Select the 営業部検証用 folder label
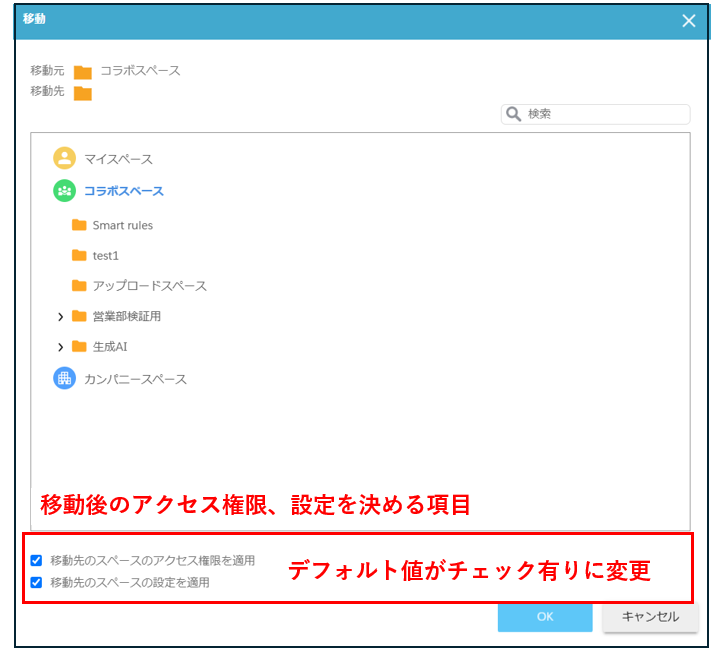Screen dimensions: 715x650 point(127,316)
